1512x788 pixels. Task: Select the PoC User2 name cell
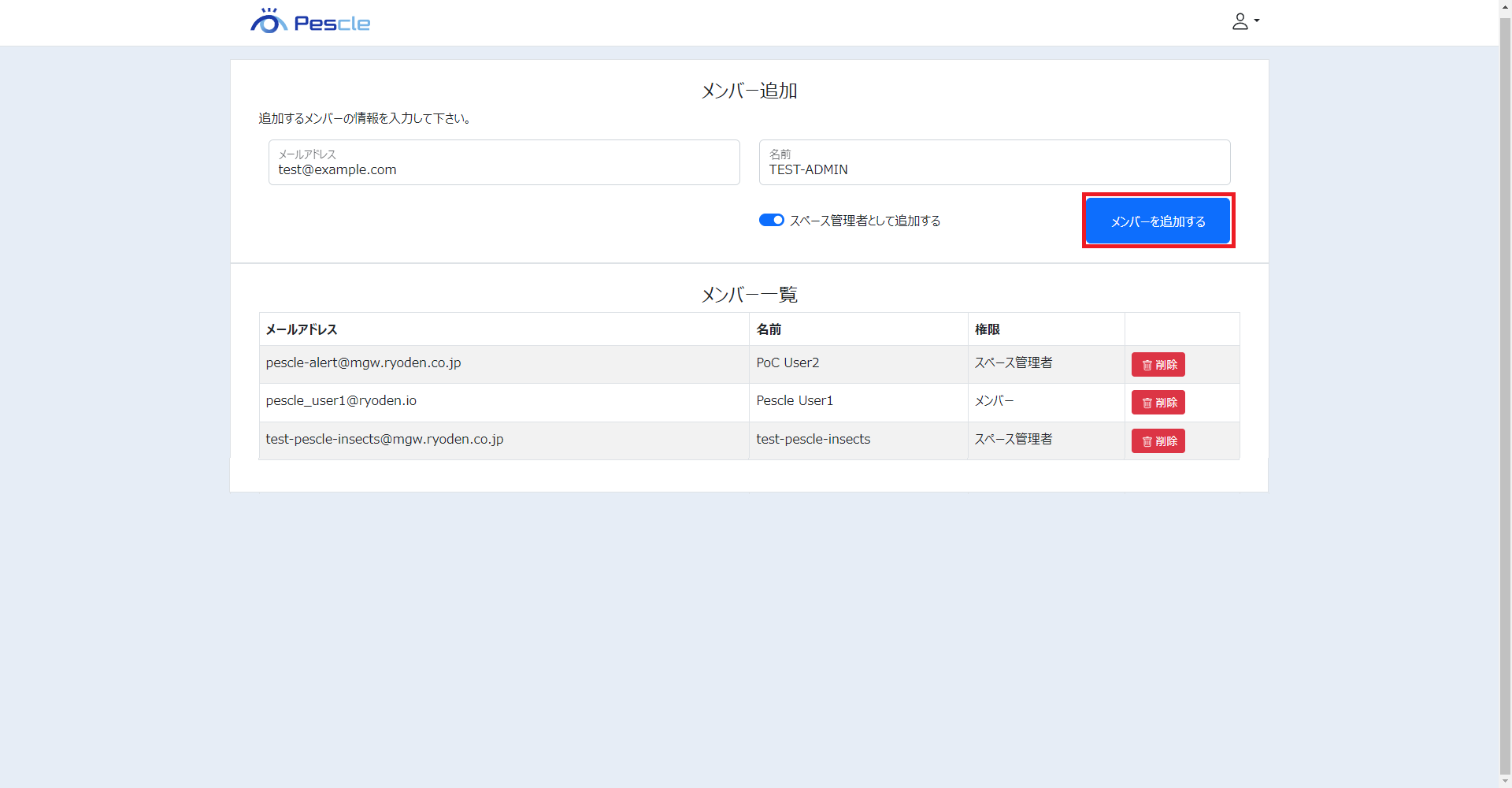click(787, 362)
